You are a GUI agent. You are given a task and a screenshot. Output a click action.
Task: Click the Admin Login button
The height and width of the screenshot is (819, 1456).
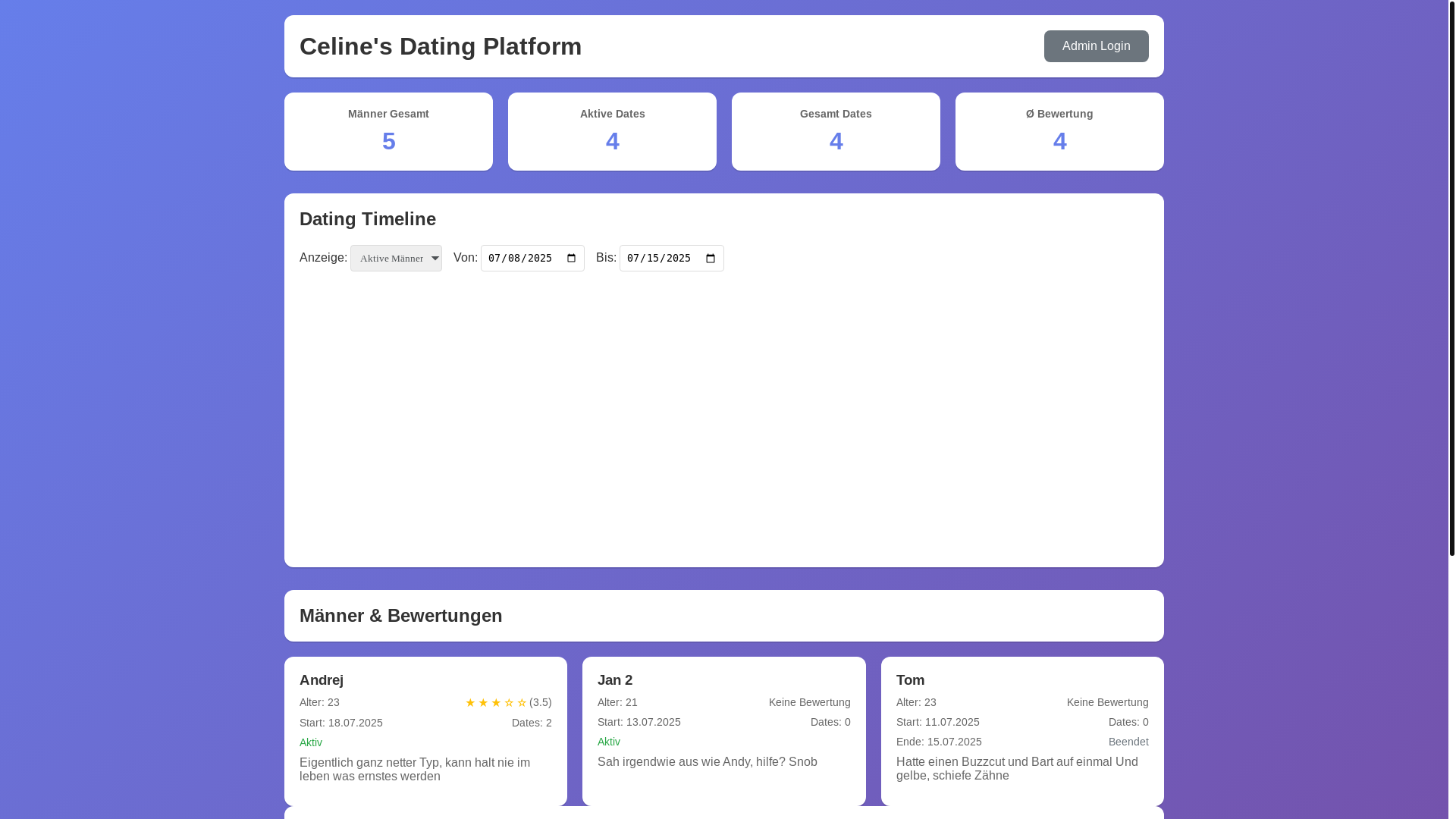pos(1096,46)
